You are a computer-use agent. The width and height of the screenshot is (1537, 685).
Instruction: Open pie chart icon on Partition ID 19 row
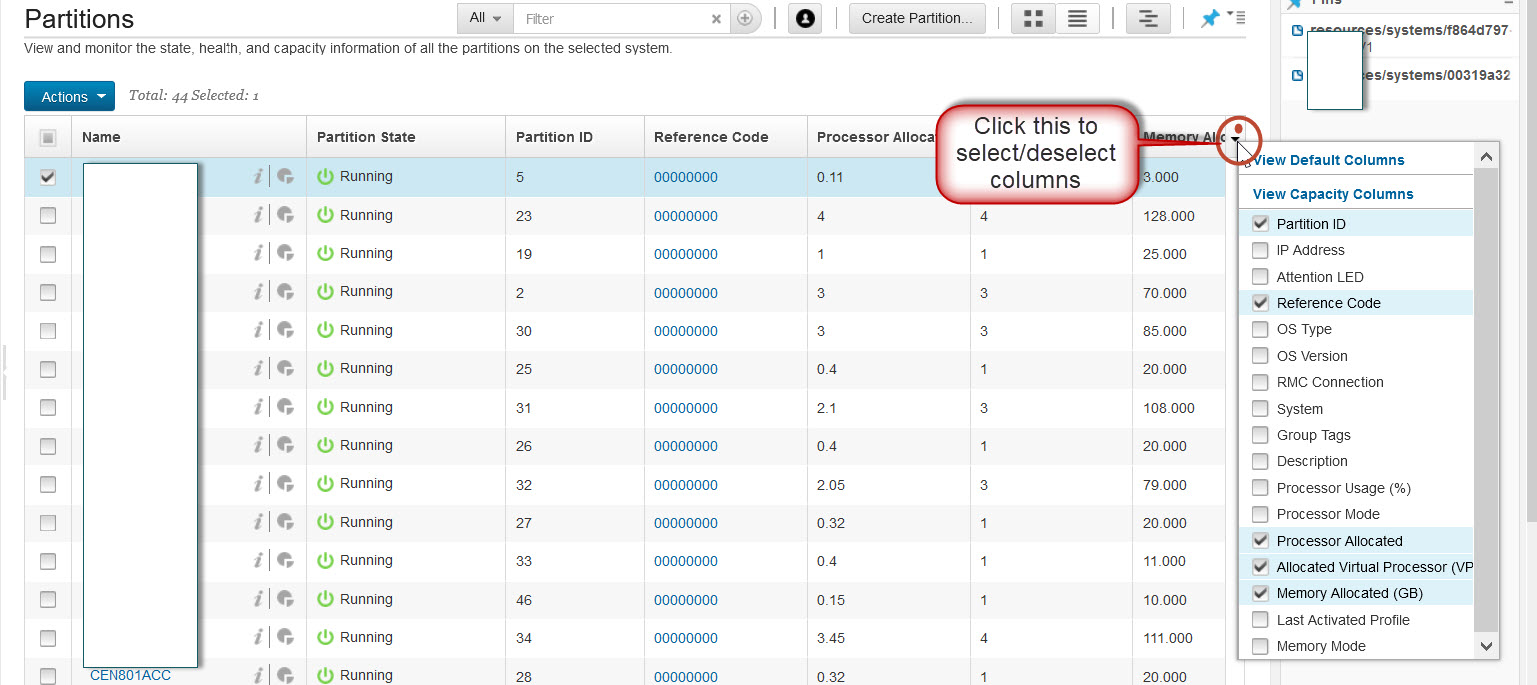tap(285, 253)
